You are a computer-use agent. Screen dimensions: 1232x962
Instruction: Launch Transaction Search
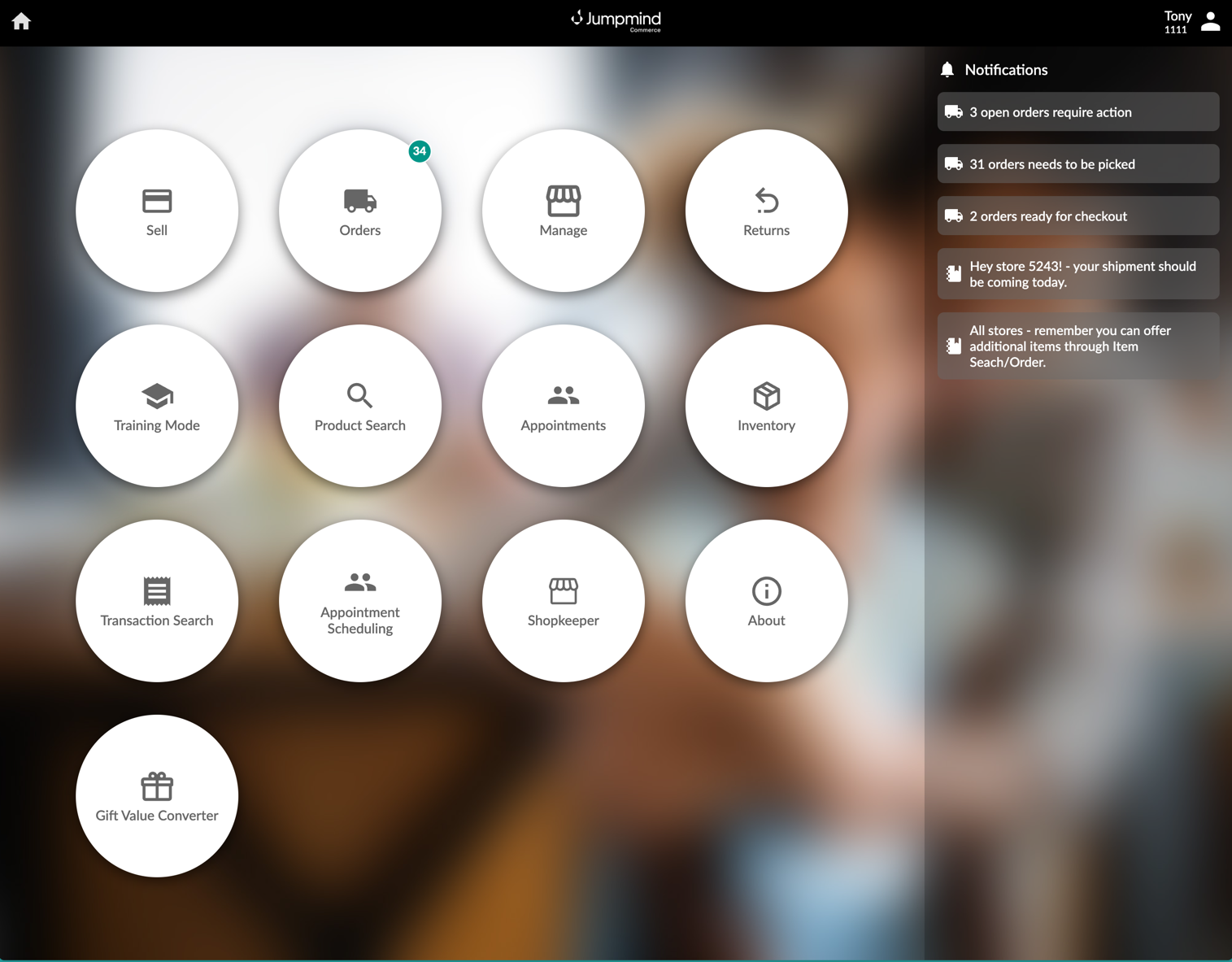point(157,601)
